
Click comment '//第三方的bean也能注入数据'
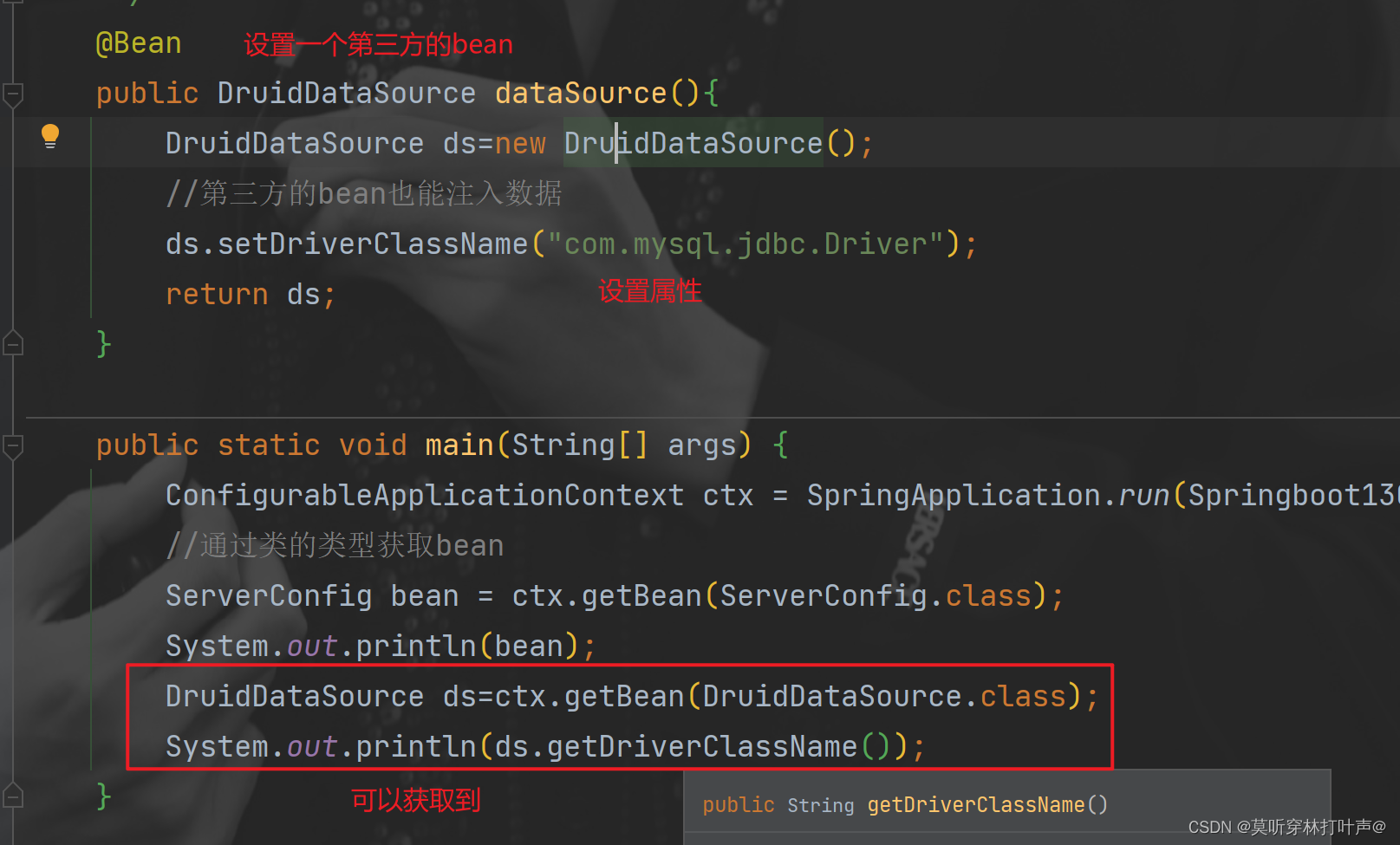pyautogui.click(x=364, y=194)
